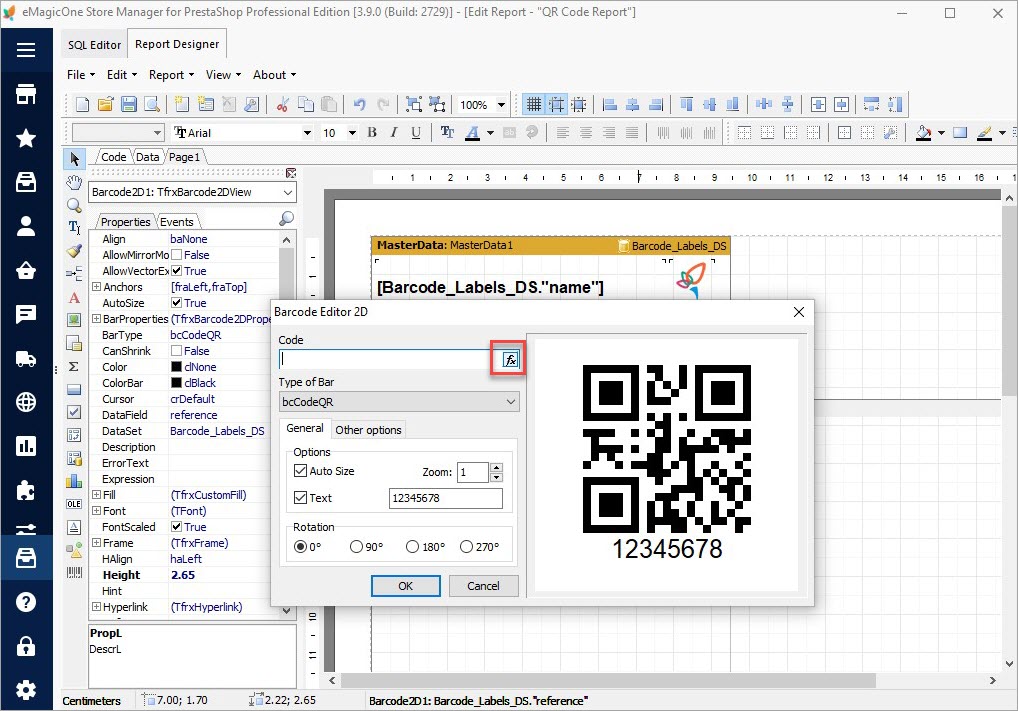Screen dimensions: 1018x711
Task: Toggle the show grid icon
Action: click(x=534, y=104)
